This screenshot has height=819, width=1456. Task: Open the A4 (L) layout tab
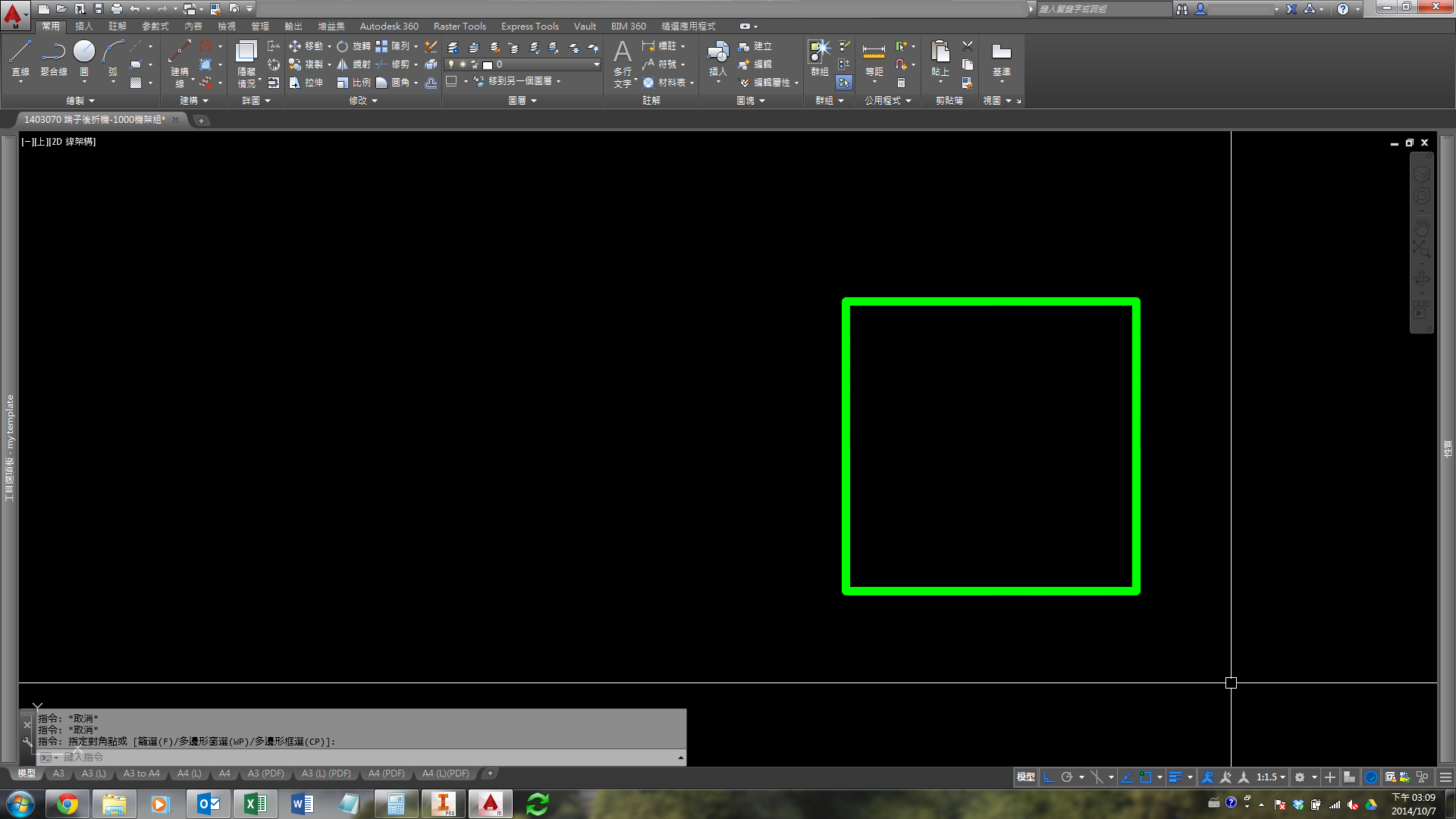(189, 773)
